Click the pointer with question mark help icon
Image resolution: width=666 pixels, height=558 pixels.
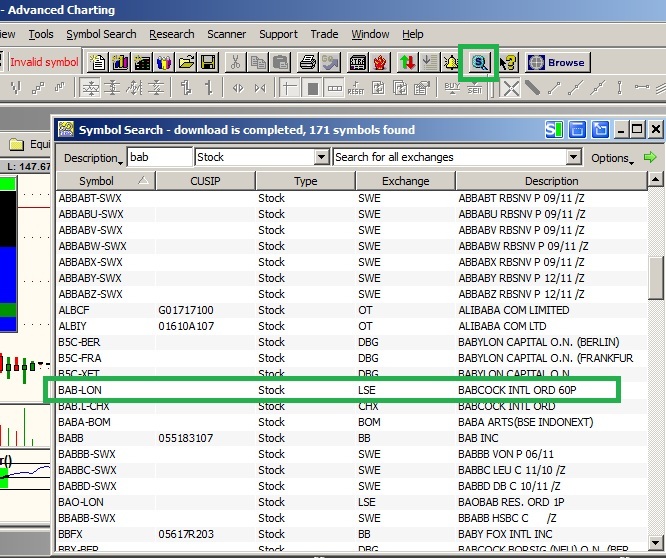click(x=508, y=63)
